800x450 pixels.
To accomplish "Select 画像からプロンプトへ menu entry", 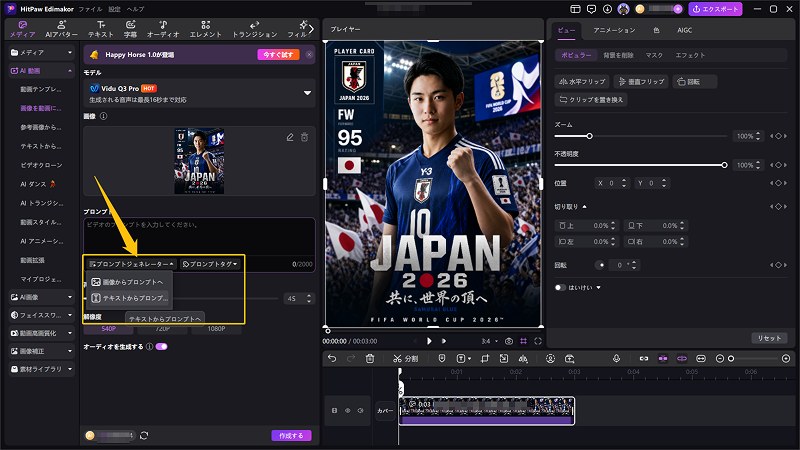I will [x=130, y=282].
